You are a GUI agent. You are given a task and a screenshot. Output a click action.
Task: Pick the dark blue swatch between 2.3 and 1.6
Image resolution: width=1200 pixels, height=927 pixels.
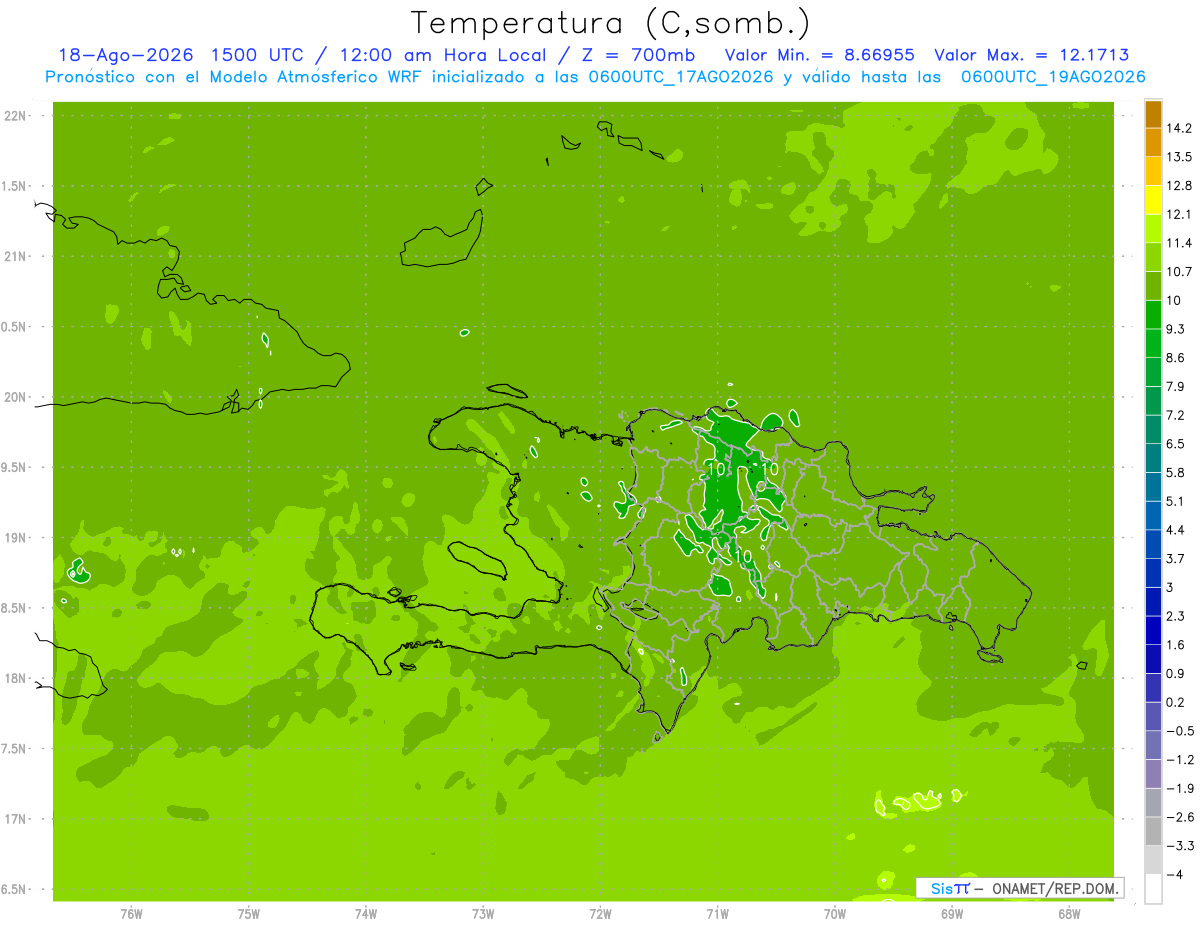(x=1153, y=630)
